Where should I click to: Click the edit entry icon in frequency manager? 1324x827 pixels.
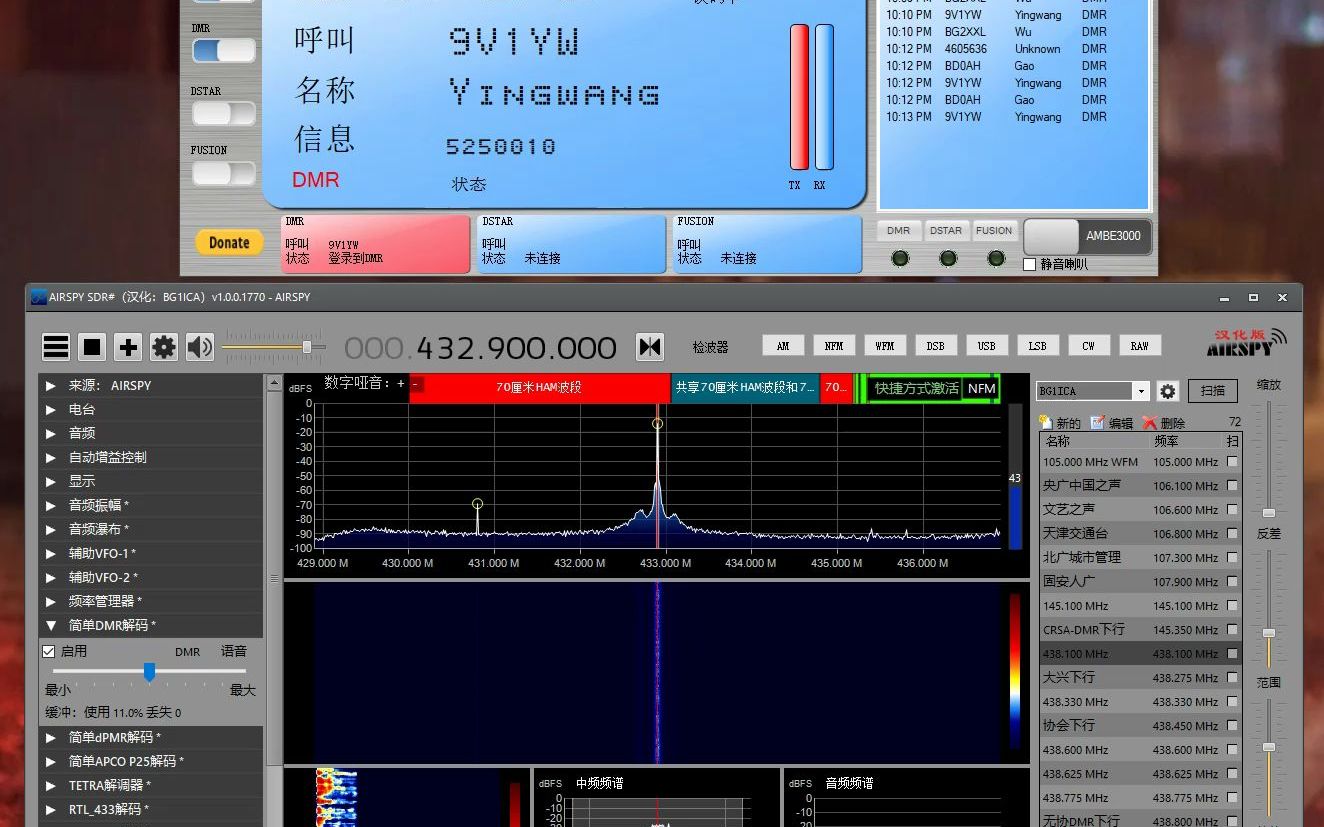(1098, 423)
